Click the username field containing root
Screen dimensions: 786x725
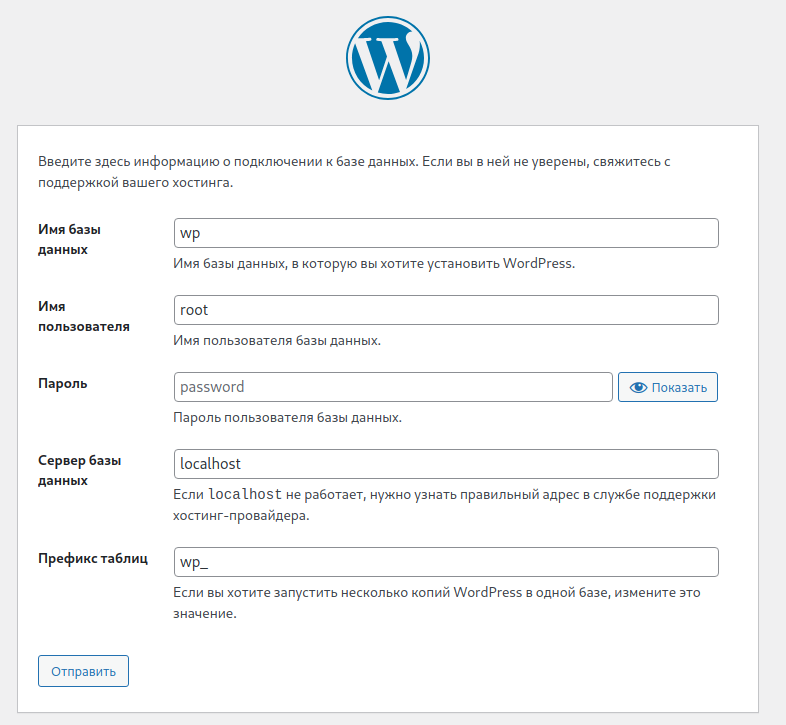[446, 310]
